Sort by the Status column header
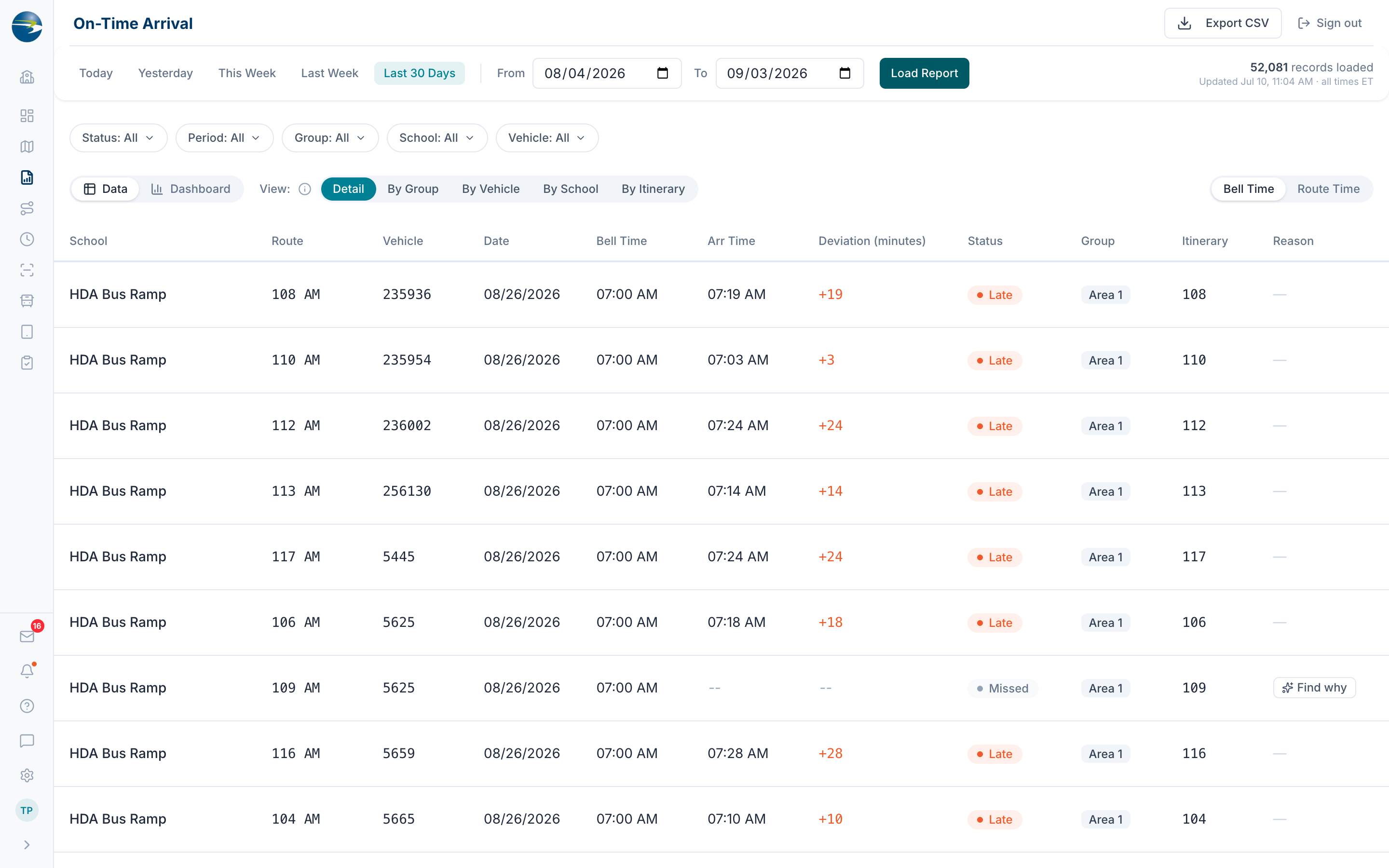The height and width of the screenshot is (868, 1389). pos(985,241)
